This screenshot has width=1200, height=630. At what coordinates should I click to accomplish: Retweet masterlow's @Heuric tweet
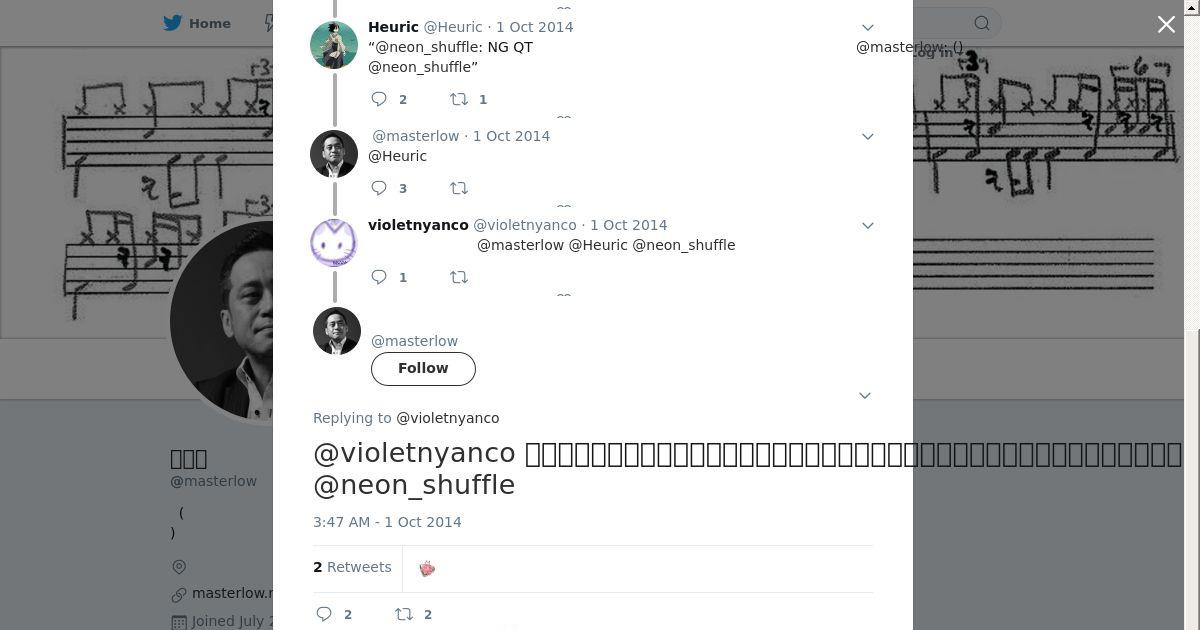pos(459,188)
